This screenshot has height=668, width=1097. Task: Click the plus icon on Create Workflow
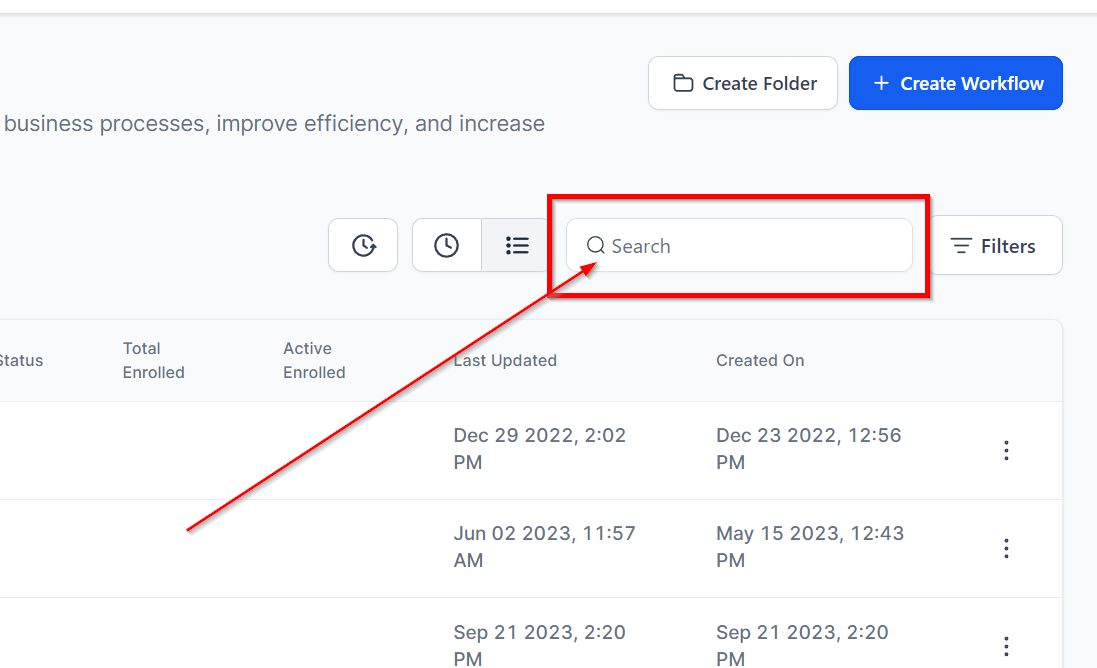pos(882,83)
